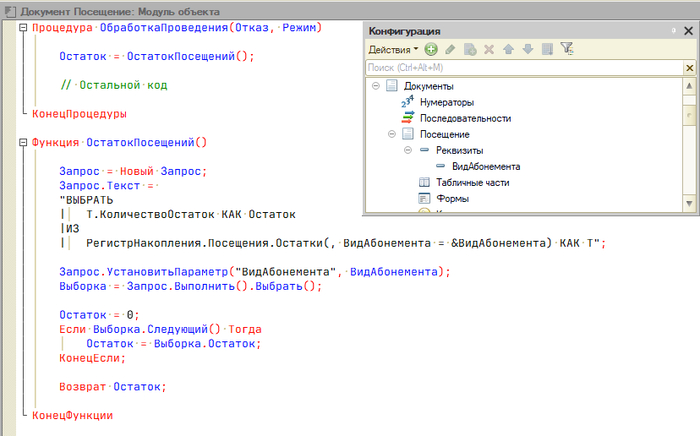Click the КонецПроцедуры keyword

(79, 114)
